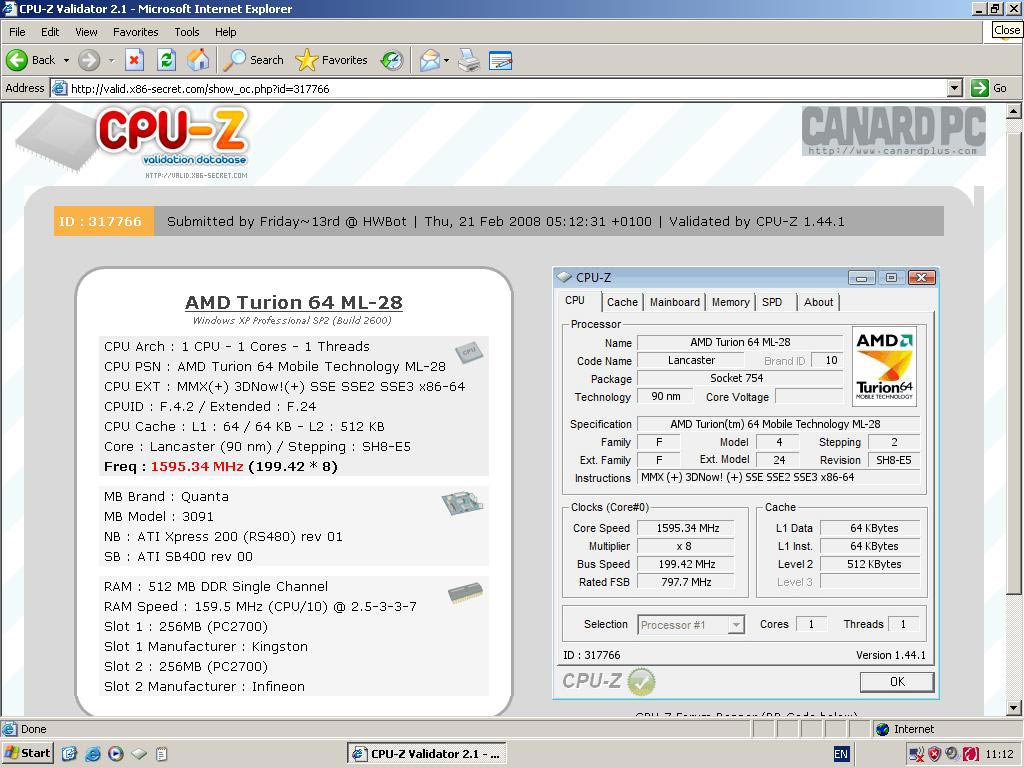This screenshot has width=1024, height=768.
Task: Switch to the Memory tab in CPU-Z
Action: [731, 302]
